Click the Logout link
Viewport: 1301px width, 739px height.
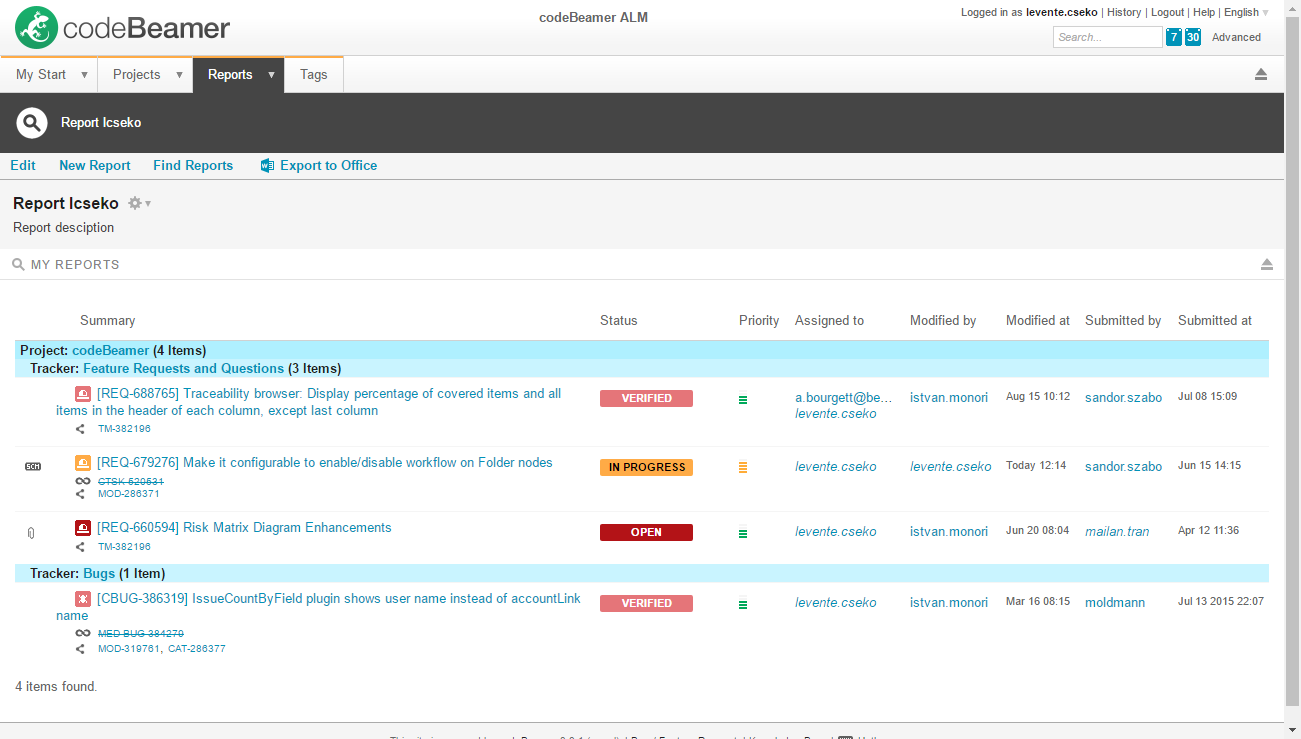coord(1168,12)
